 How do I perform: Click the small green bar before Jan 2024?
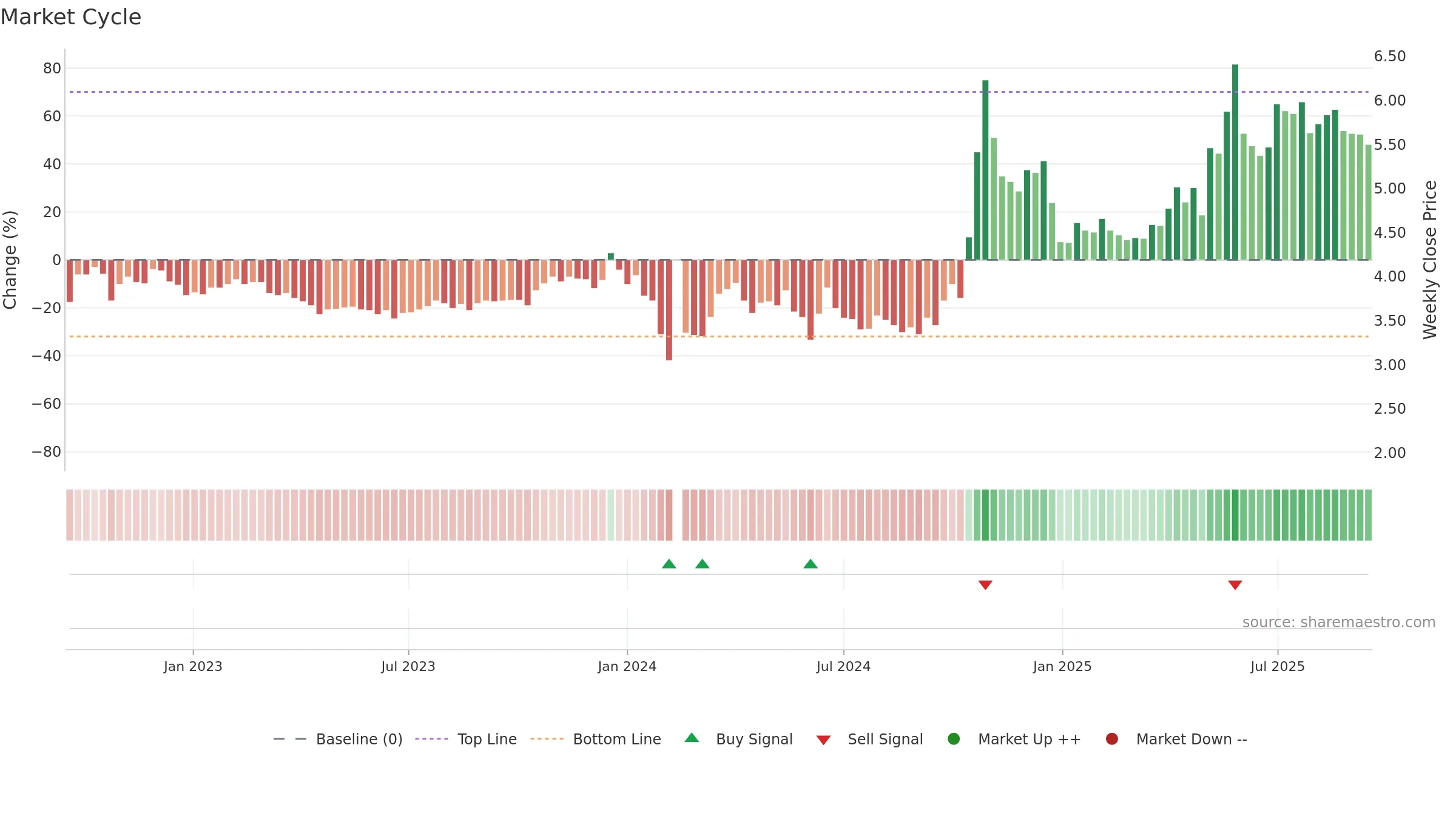pyautogui.click(x=611, y=257)
